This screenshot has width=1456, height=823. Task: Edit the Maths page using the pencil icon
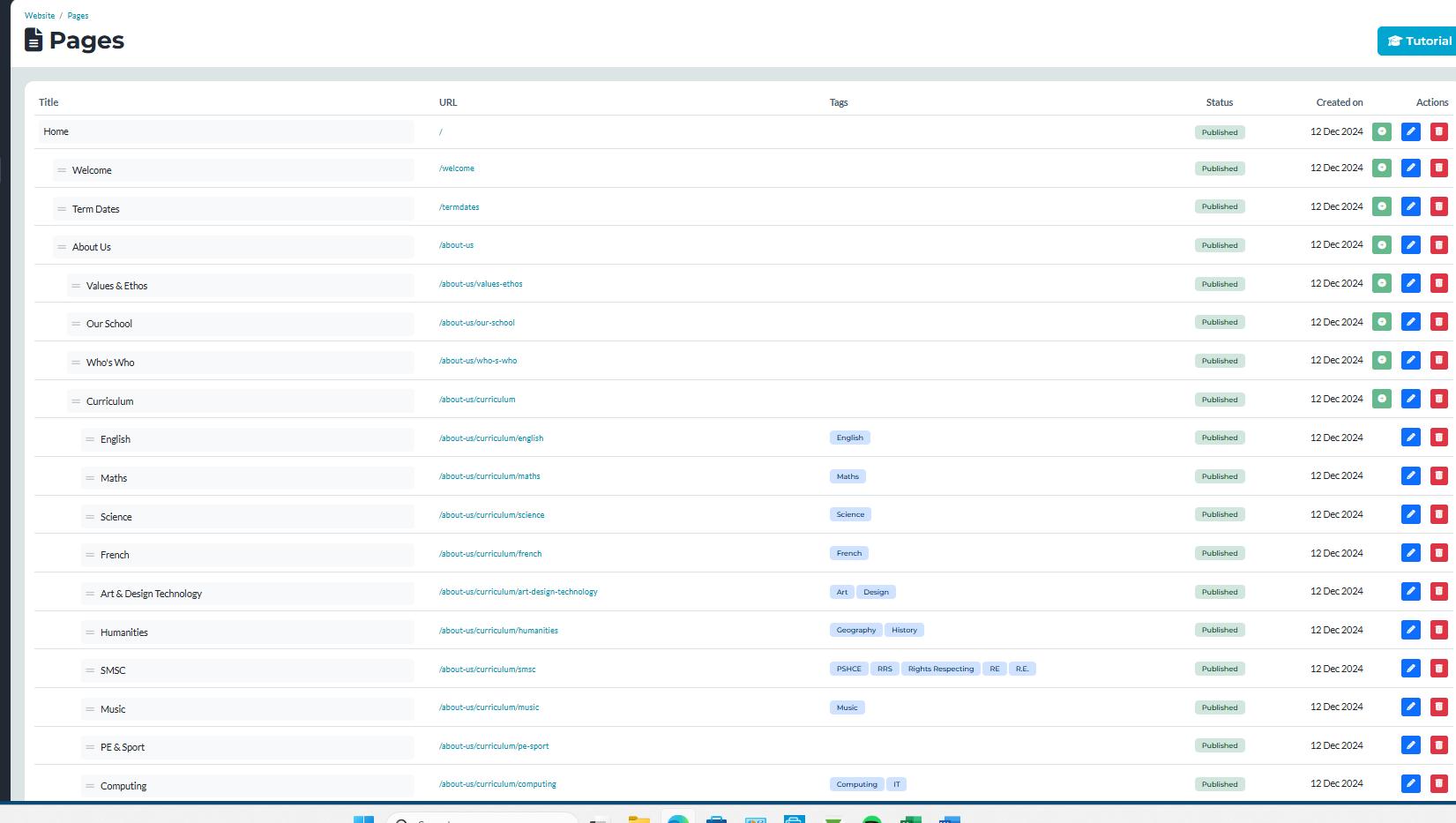click(1411, 475)
